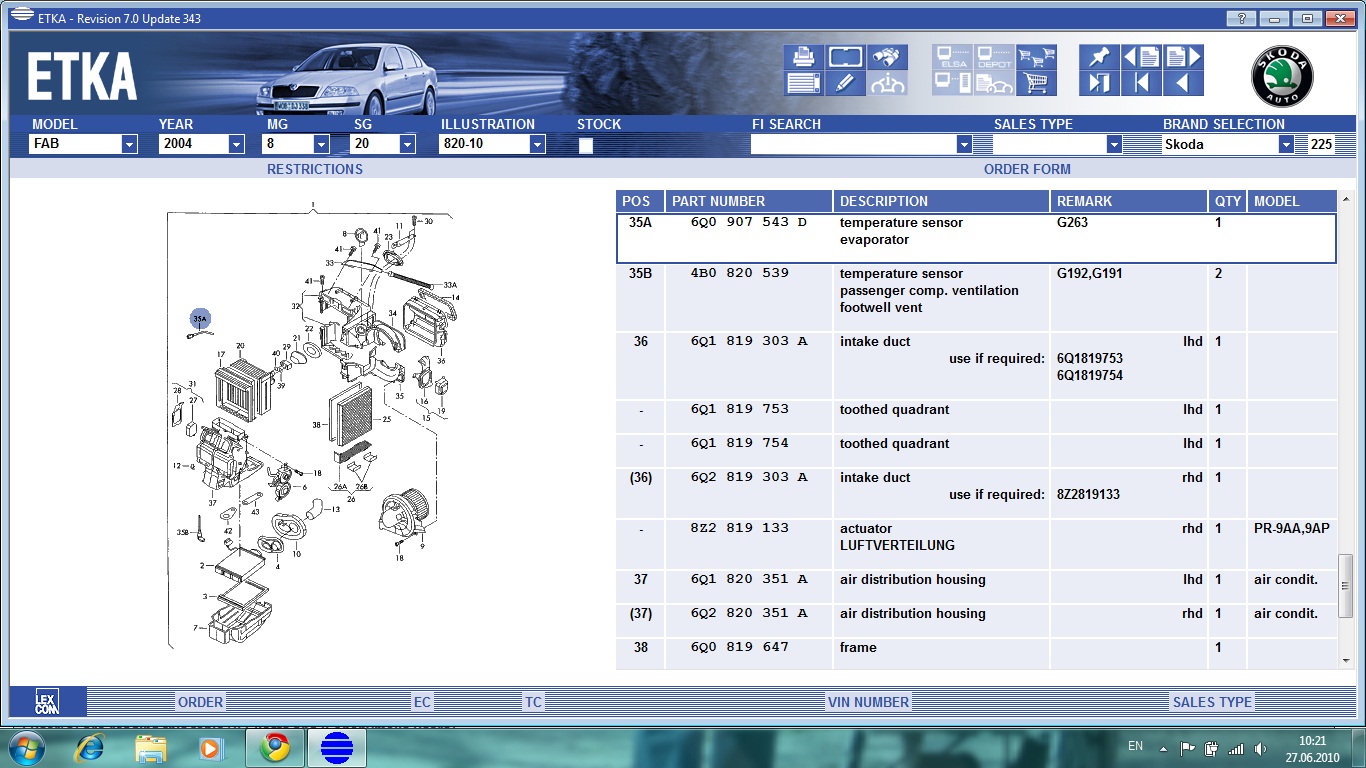Click the POS column header
The height and width of the screenshot is (768, 1366).
pyautogui.click(x=640, y=201)
